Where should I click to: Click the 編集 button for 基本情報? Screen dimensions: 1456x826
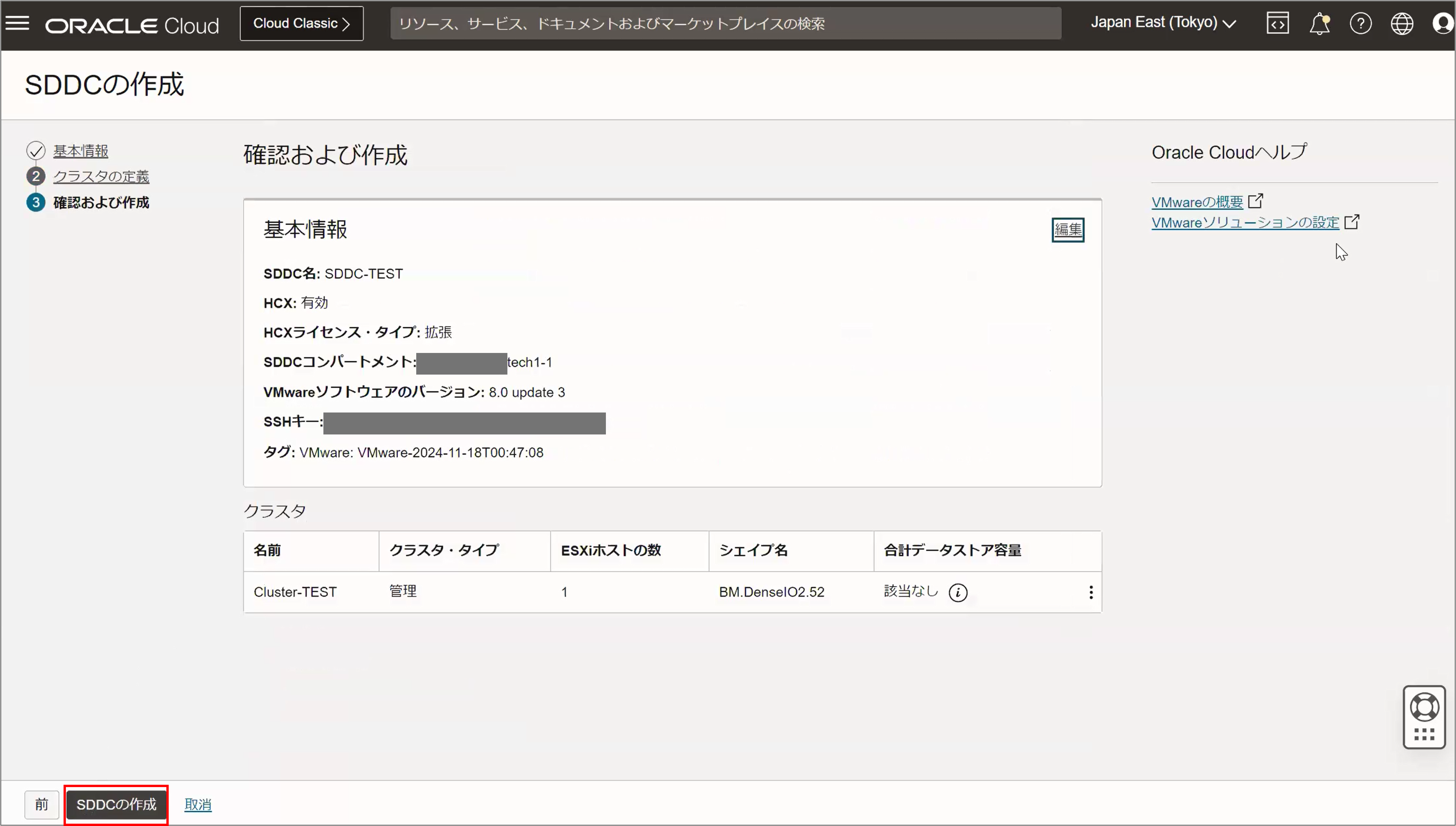coord(1068,230)
